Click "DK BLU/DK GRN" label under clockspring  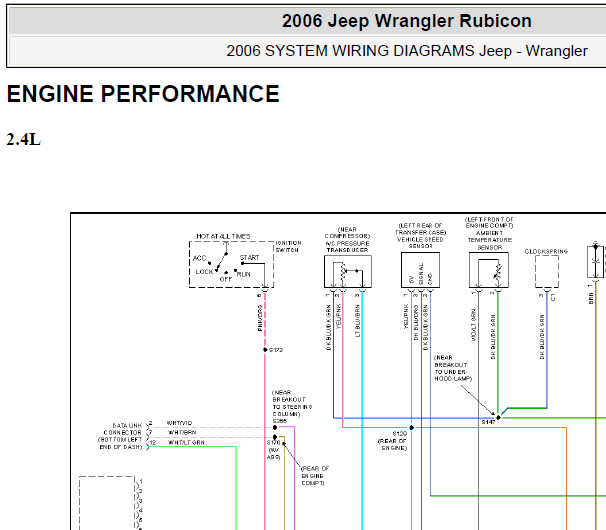point(542,337)
